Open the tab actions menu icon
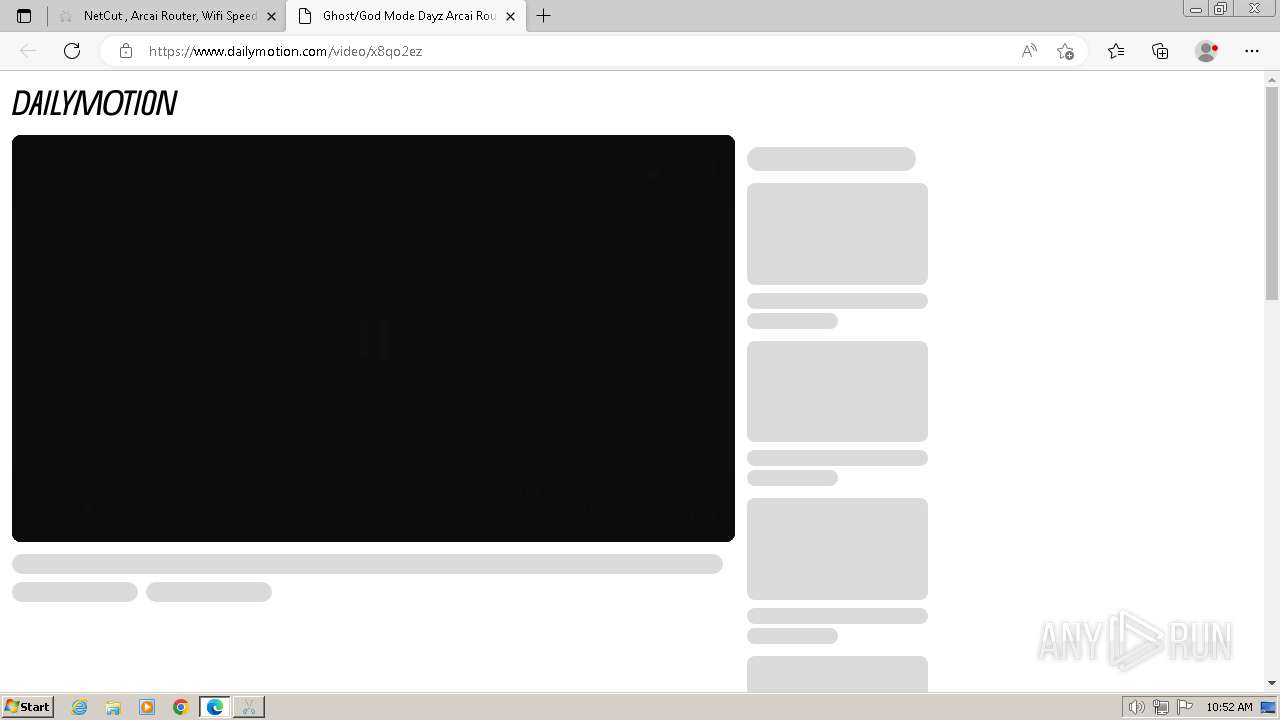The height and width of the screenshot is (720, 1280). click(24, 16)
